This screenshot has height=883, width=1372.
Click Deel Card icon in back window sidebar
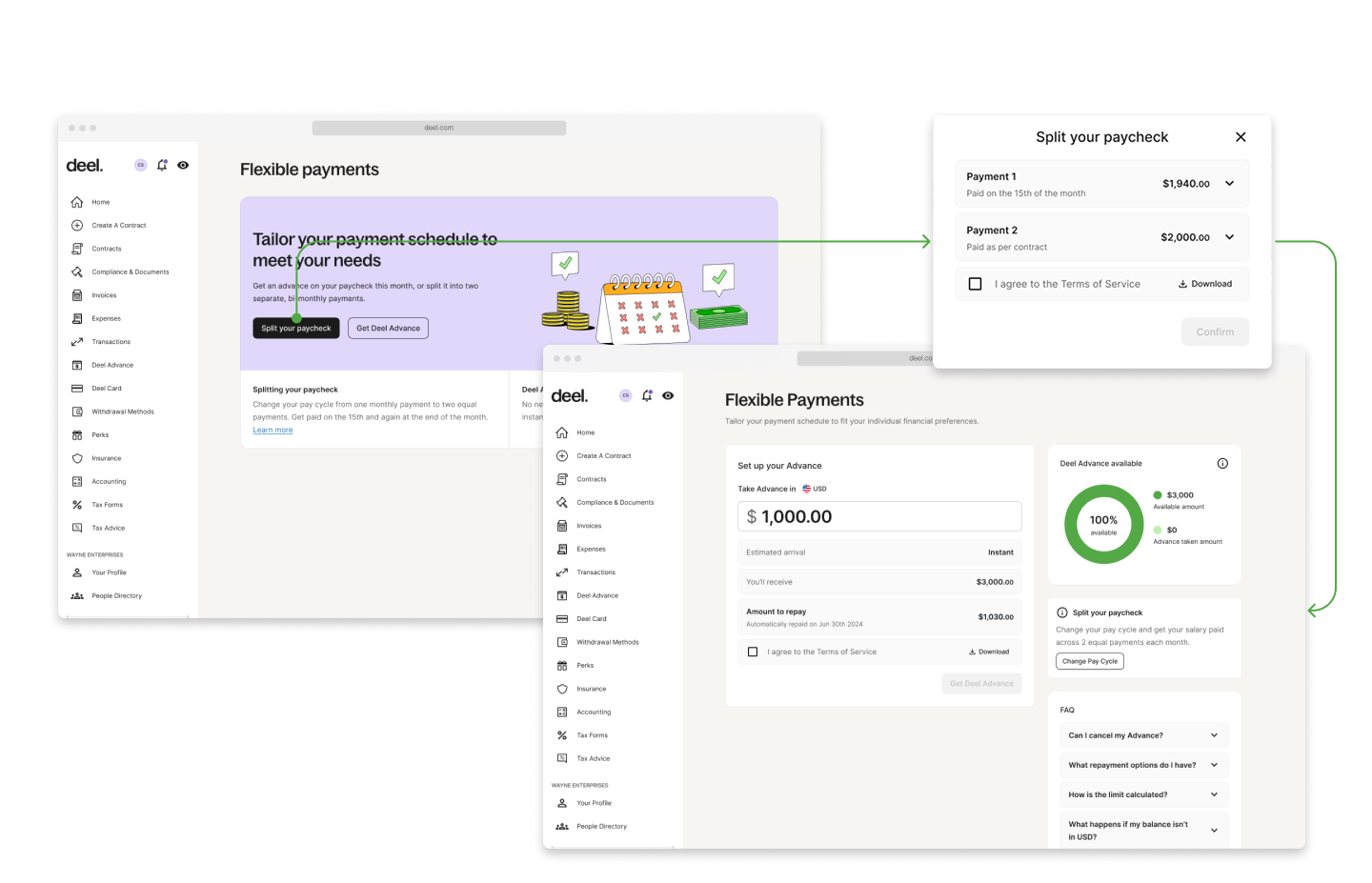click(x=77, y=389)
